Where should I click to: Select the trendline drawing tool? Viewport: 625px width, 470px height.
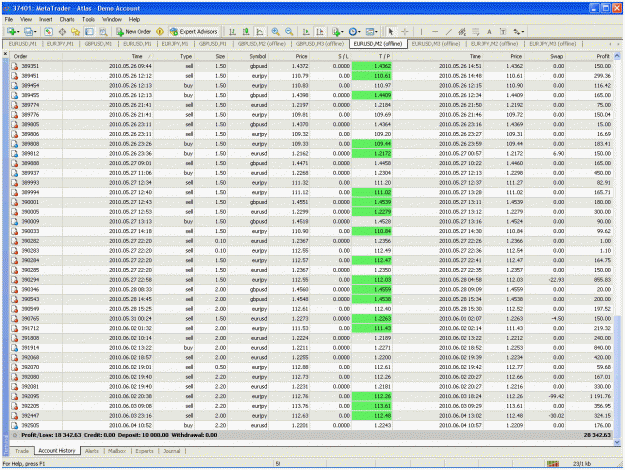pyautogui.click(x=448, y=31)
